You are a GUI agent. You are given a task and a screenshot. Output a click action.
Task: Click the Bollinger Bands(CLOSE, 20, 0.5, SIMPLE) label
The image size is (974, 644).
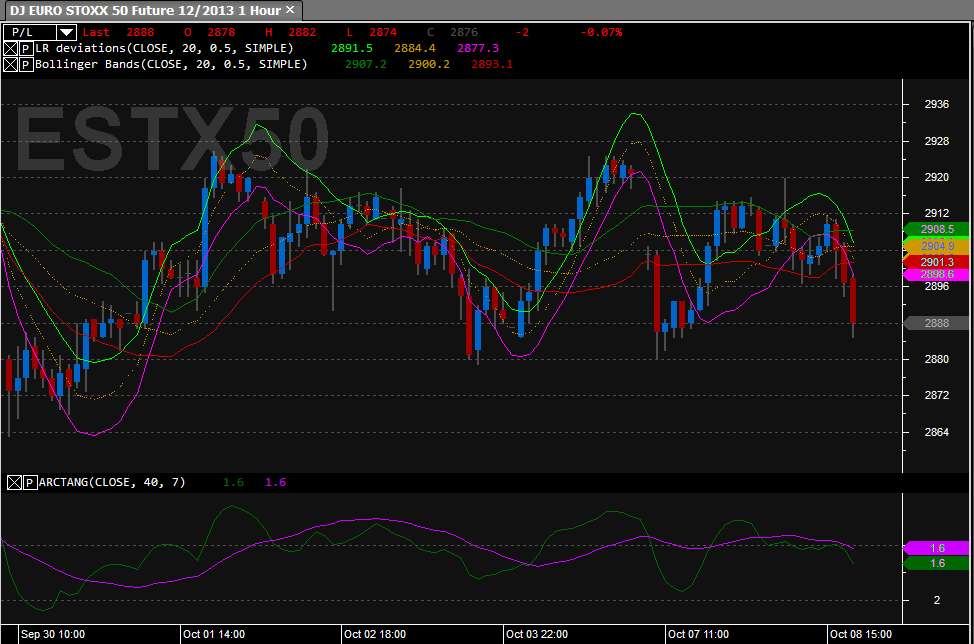point(171,64)
